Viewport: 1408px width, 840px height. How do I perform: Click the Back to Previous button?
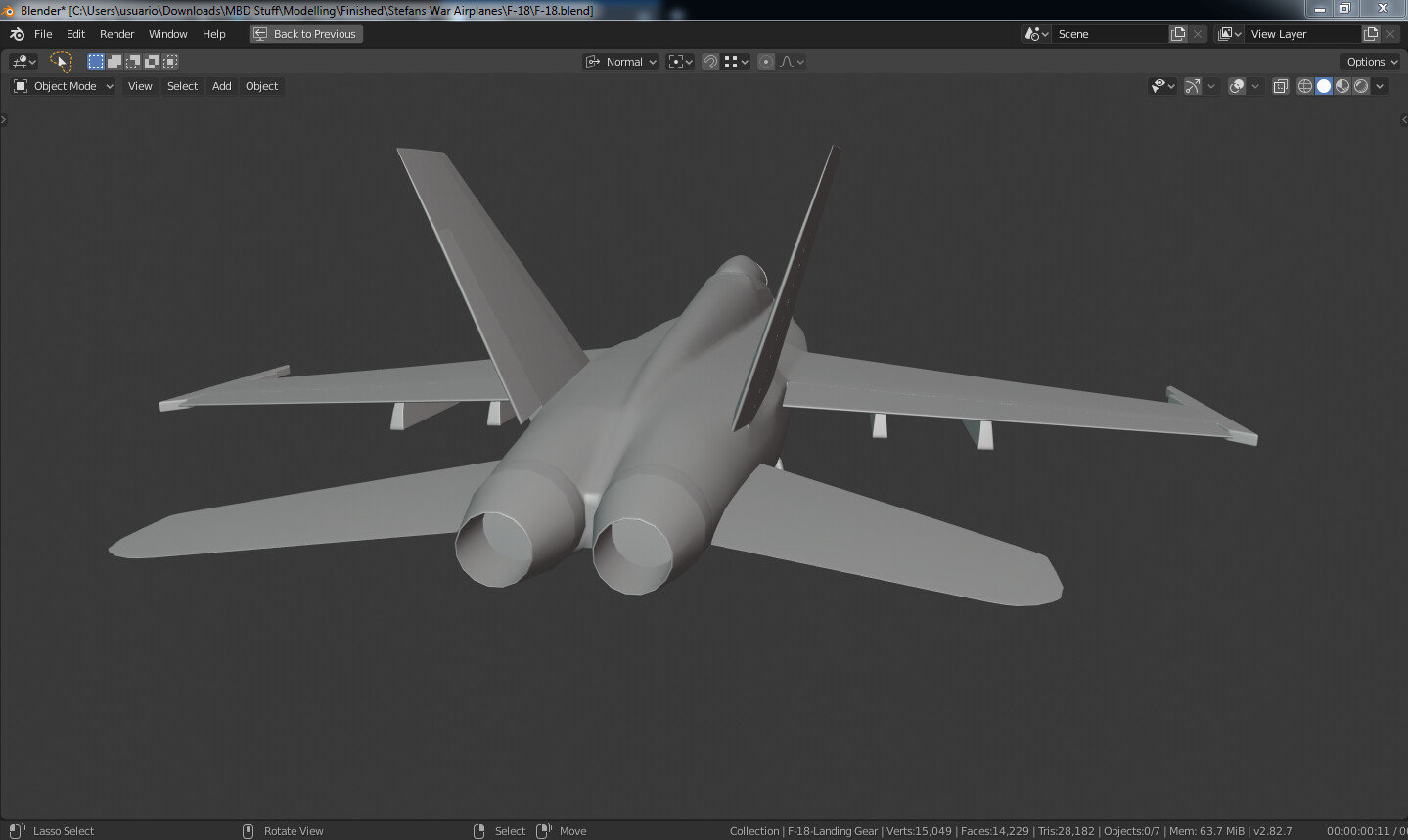pos(306,34)
